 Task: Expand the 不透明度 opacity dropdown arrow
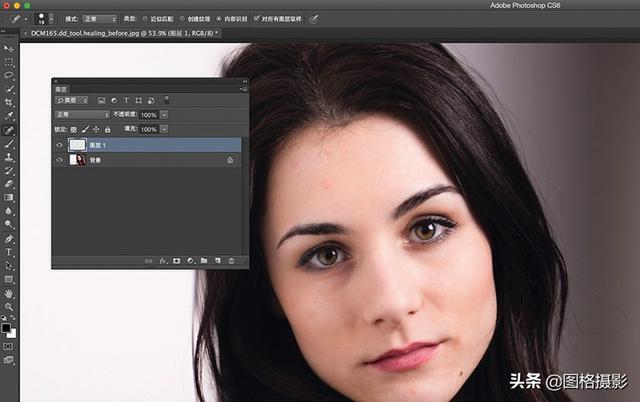164,115
